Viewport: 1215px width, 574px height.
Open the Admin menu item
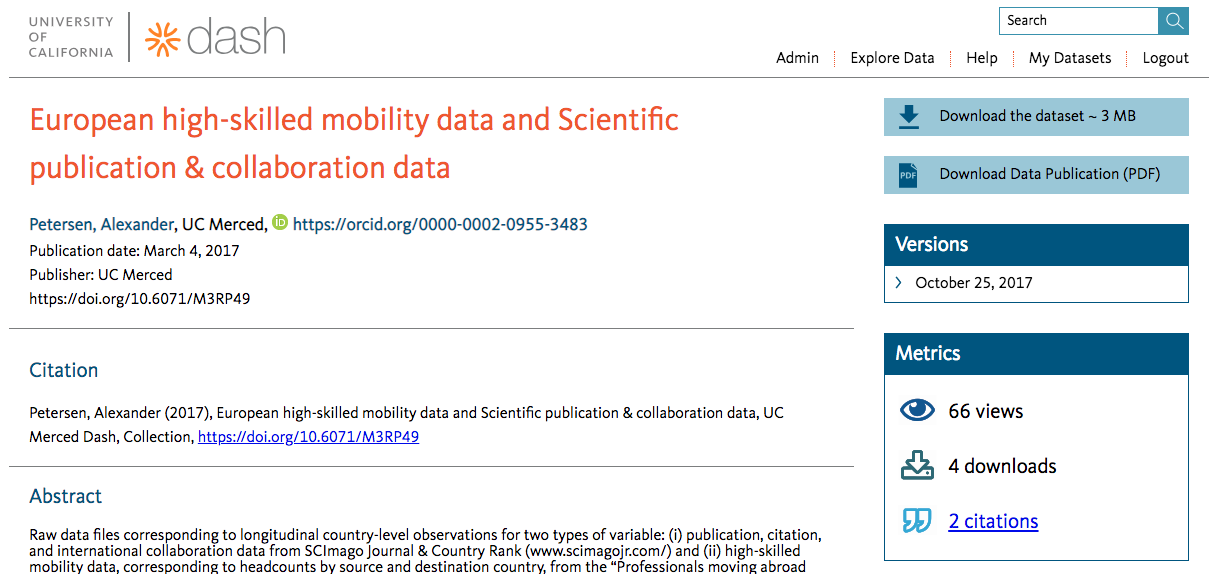(797, 58)
